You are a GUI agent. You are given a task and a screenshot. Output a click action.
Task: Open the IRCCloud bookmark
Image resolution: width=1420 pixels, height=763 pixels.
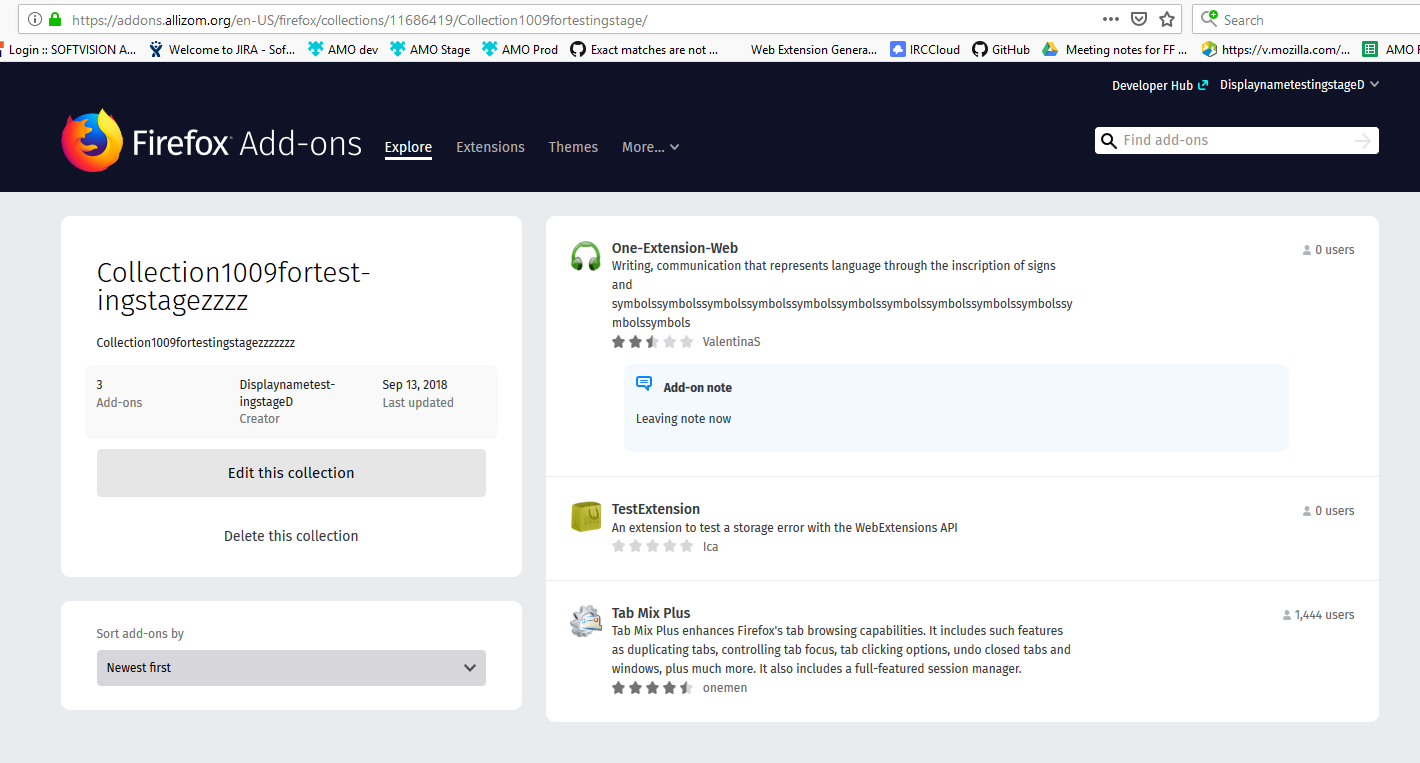coord(924,49)
